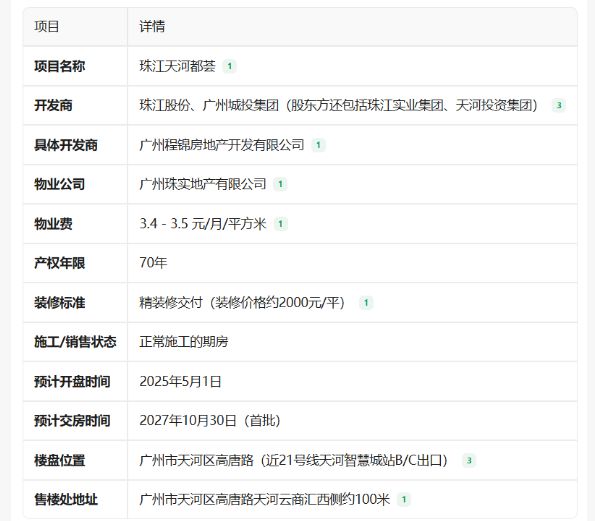Click the 预计交房时间 row label
Screen dimensions: 595x521
point(72,421)
